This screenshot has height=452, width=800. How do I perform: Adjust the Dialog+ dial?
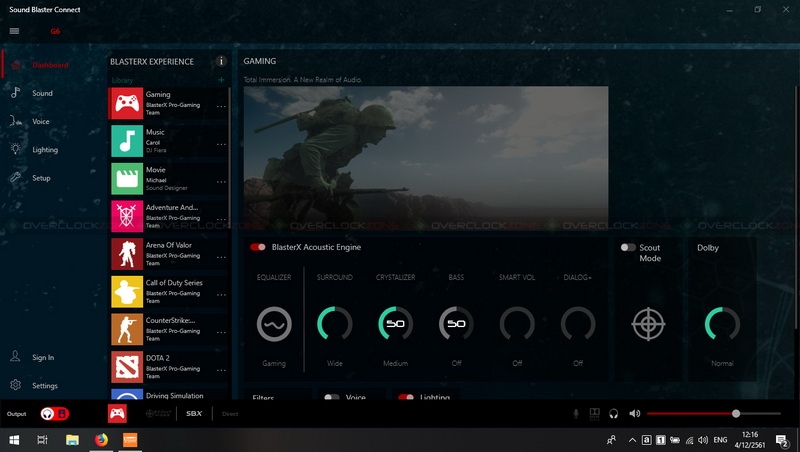pyautogui.click(x=578, y=323)
